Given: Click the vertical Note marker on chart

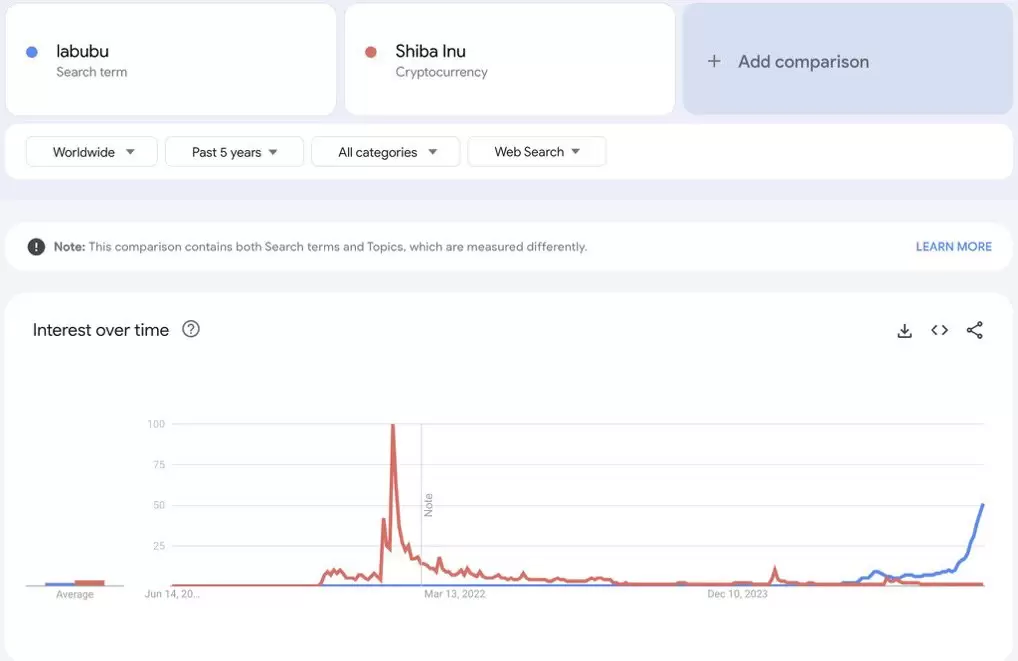Looking at the screenshot, I should pyautogui.click(x=428, y=505).
